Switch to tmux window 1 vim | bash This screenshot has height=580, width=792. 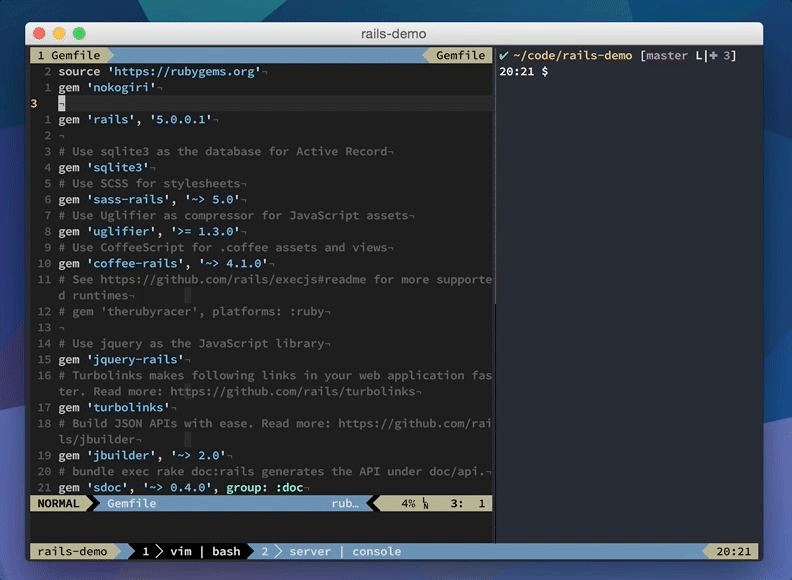click(x=190, y=551)
